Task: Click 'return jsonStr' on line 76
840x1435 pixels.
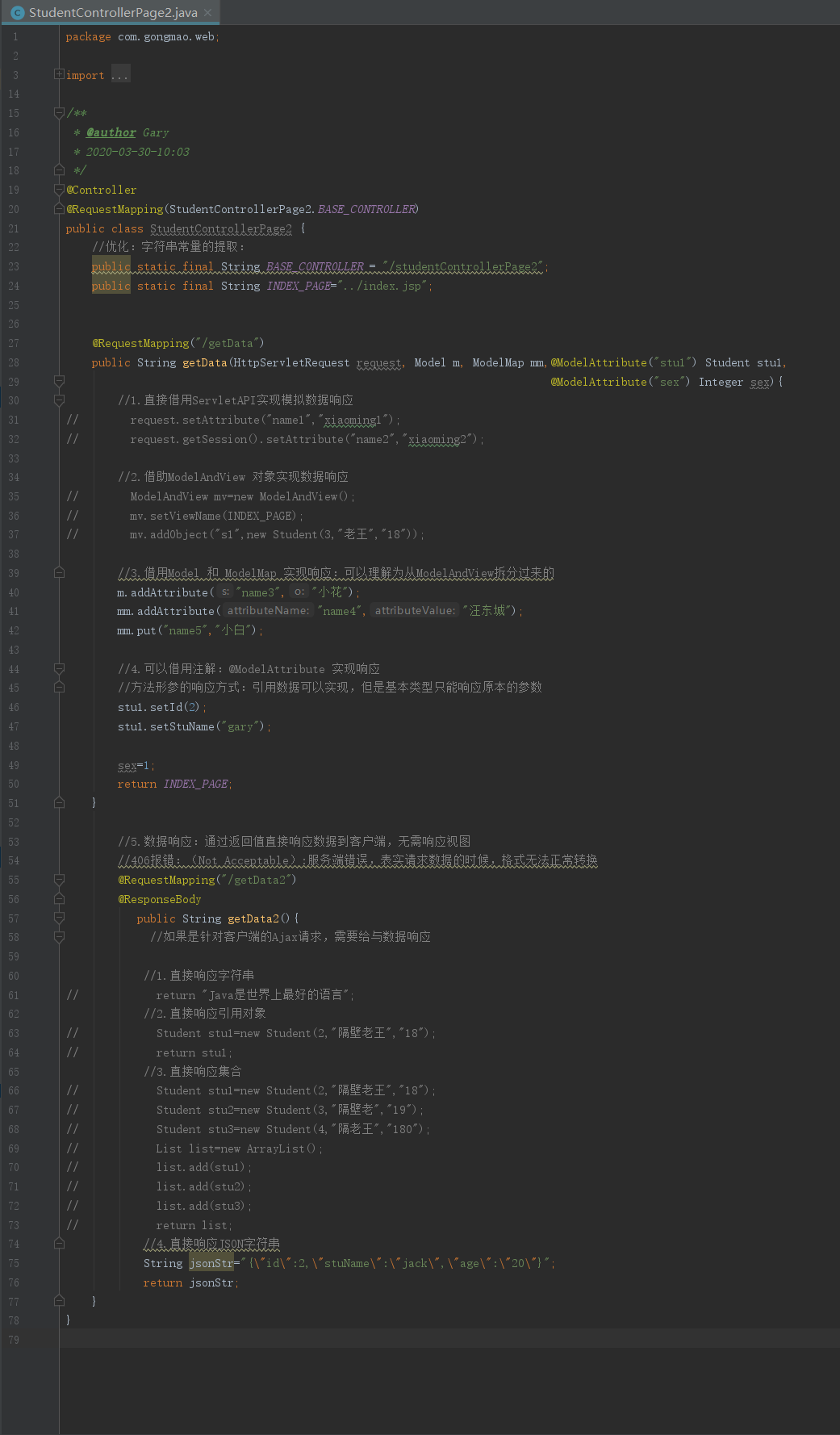Action: (191, 1283)
